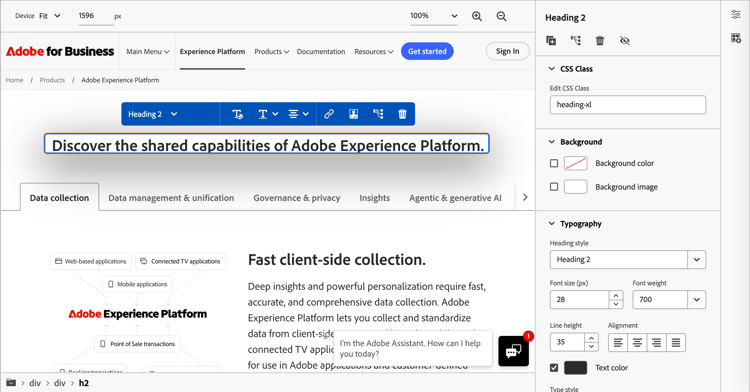Open the text style icon in heading toolbar
750x392 pixels.
point(268,114)
